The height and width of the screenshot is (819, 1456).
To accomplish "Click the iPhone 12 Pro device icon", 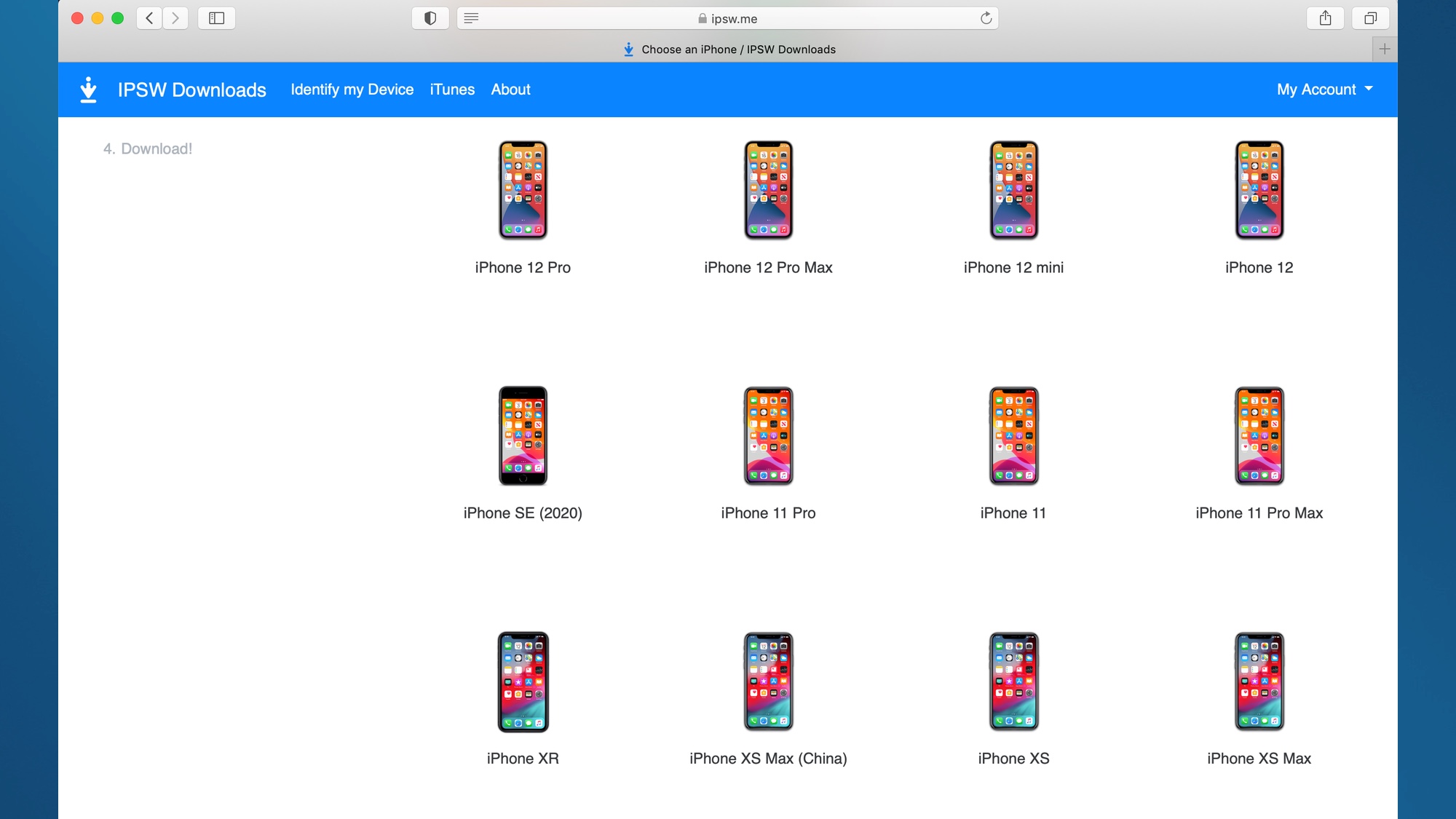I will pyautogui.click(x=522, y=189).
